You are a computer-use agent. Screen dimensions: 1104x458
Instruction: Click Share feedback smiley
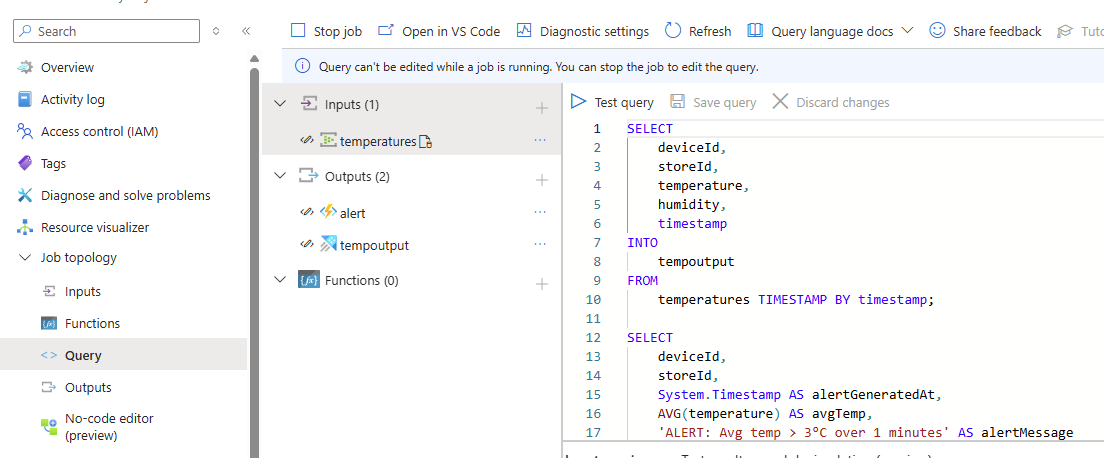tap(937, 31)
